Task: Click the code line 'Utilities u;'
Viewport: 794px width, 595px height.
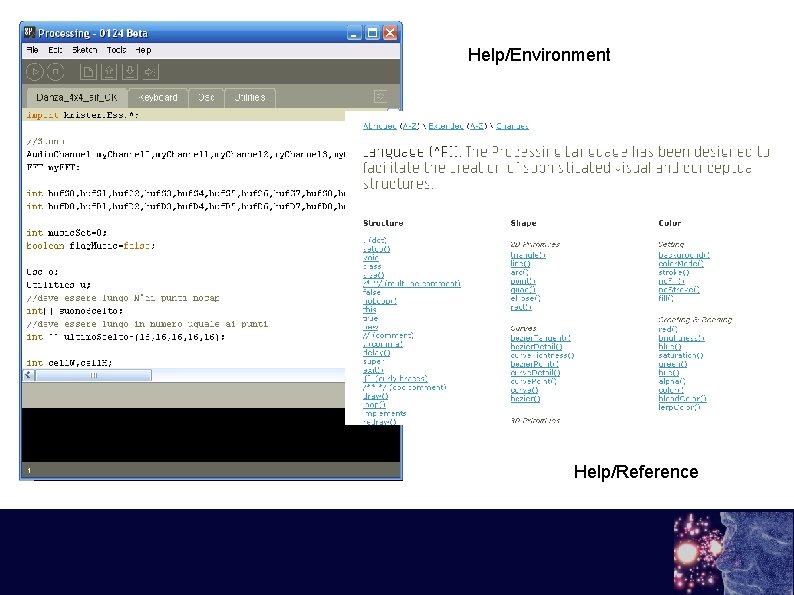Action: click(x=59, y=285)
